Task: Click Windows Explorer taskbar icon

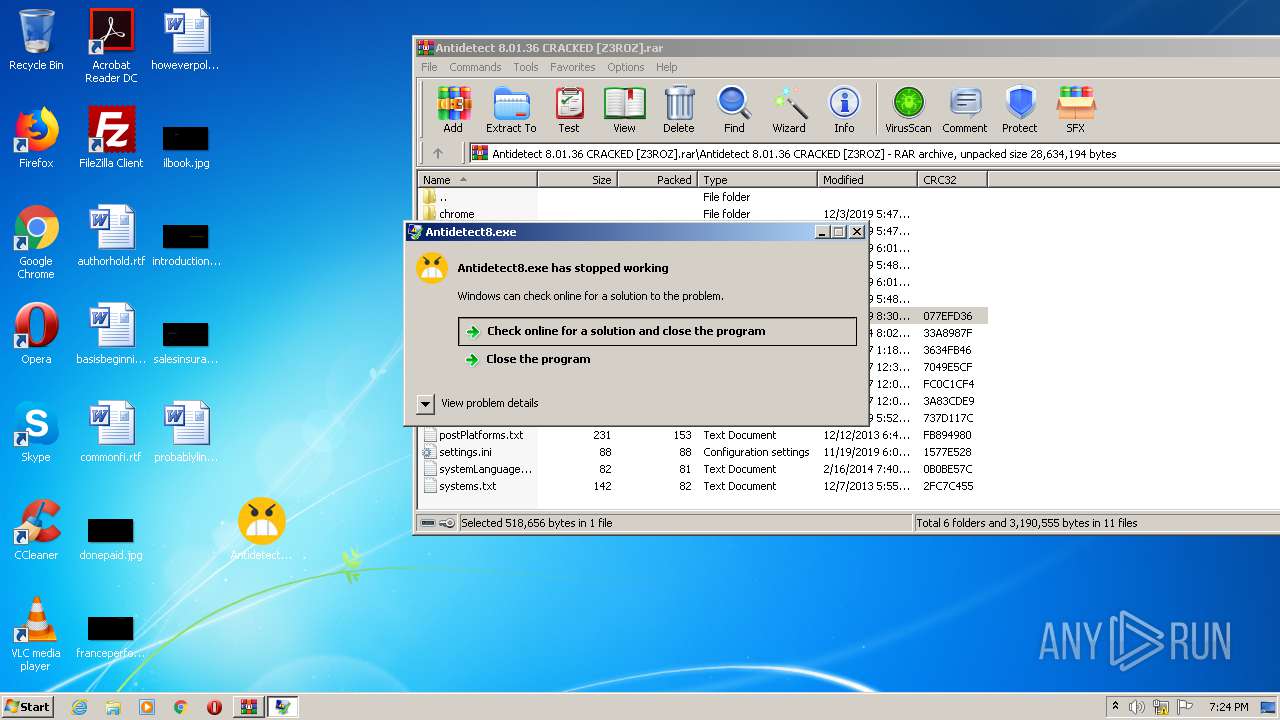Action: pyautogui.click(x=113, y=707)
